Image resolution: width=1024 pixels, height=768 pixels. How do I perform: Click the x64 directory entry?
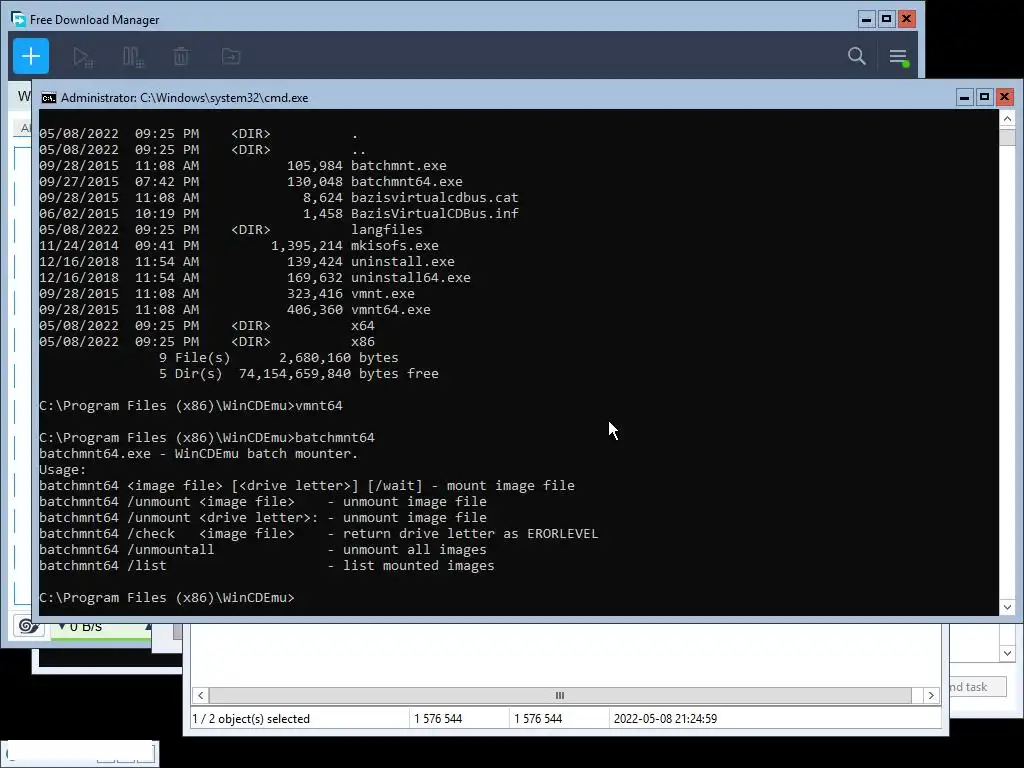tap(362, 325)
